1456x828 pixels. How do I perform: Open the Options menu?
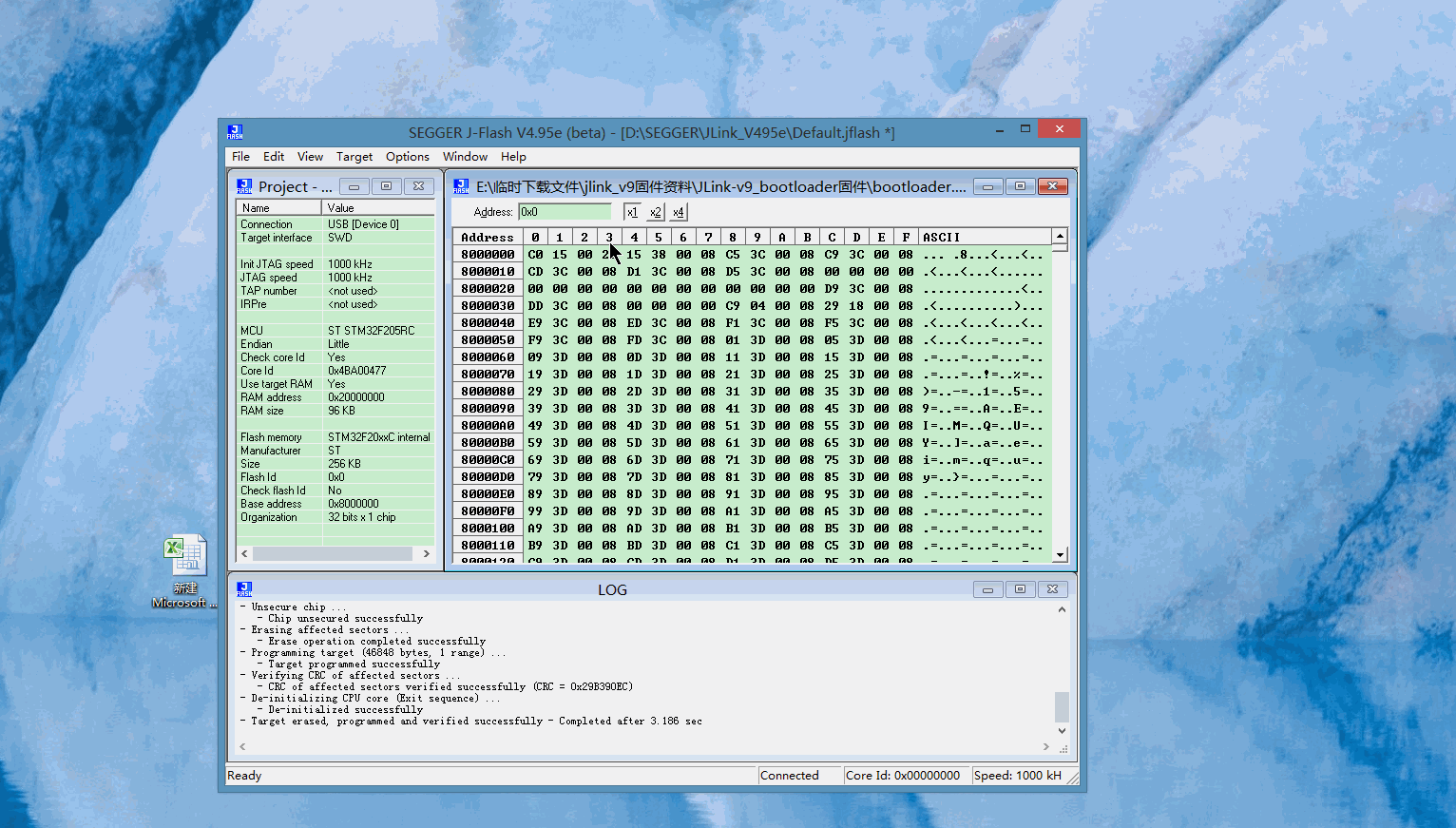(x=408, y=157)
